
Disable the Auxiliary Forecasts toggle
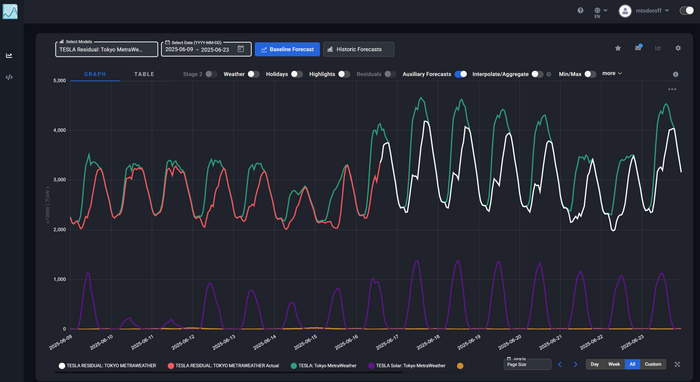tap(461, 74)
